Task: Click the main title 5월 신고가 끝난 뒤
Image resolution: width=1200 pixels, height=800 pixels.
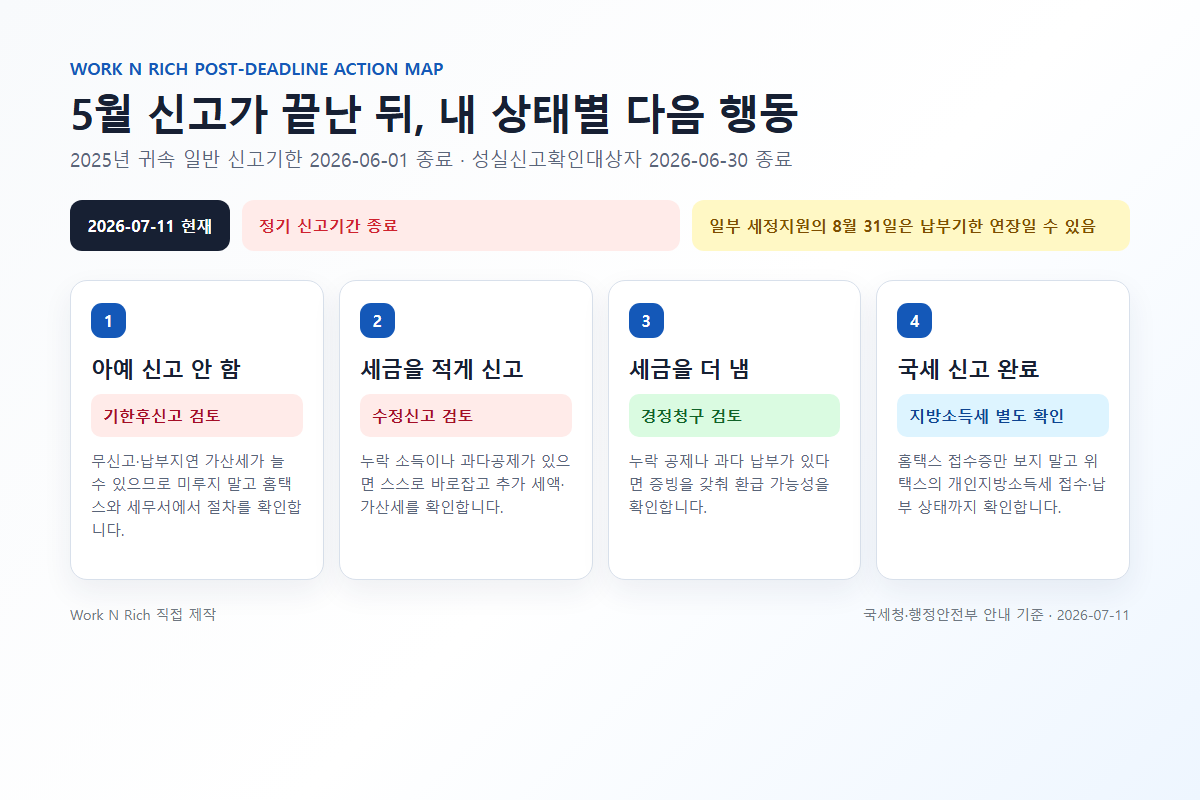Action: coord(434,114)
